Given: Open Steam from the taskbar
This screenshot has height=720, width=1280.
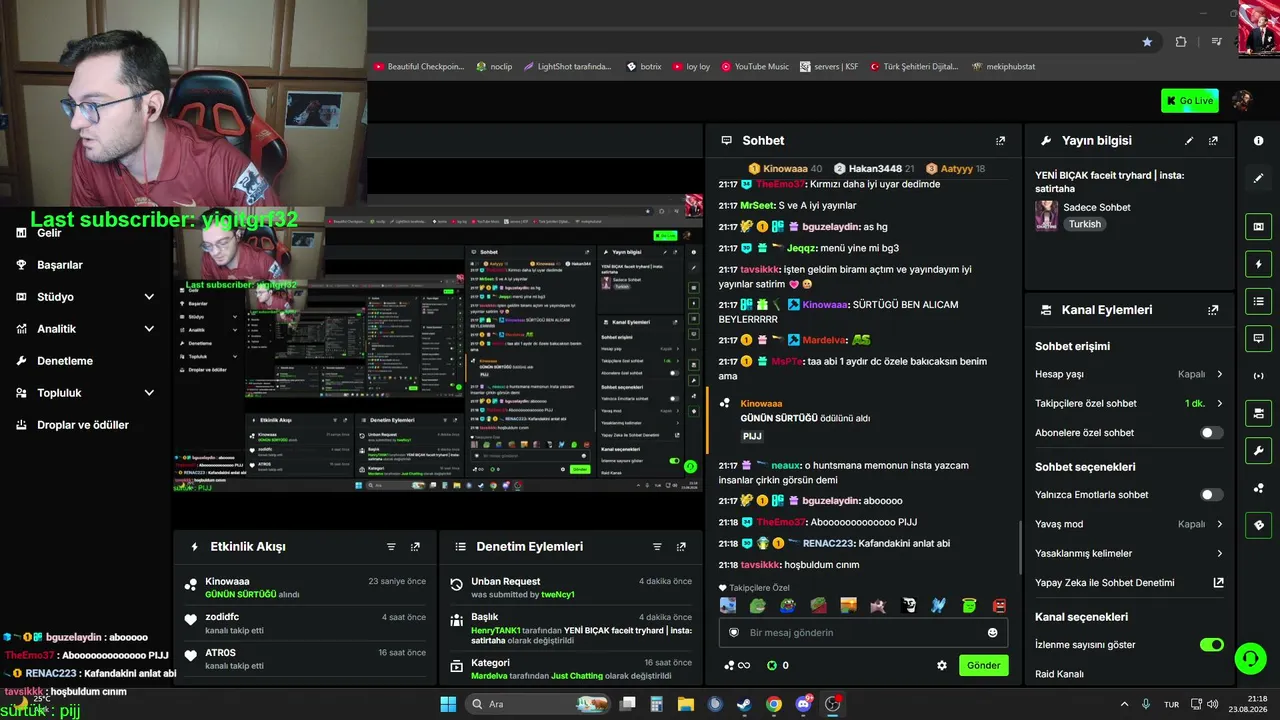Looking at the screenshot, I should tap(744, 704).
